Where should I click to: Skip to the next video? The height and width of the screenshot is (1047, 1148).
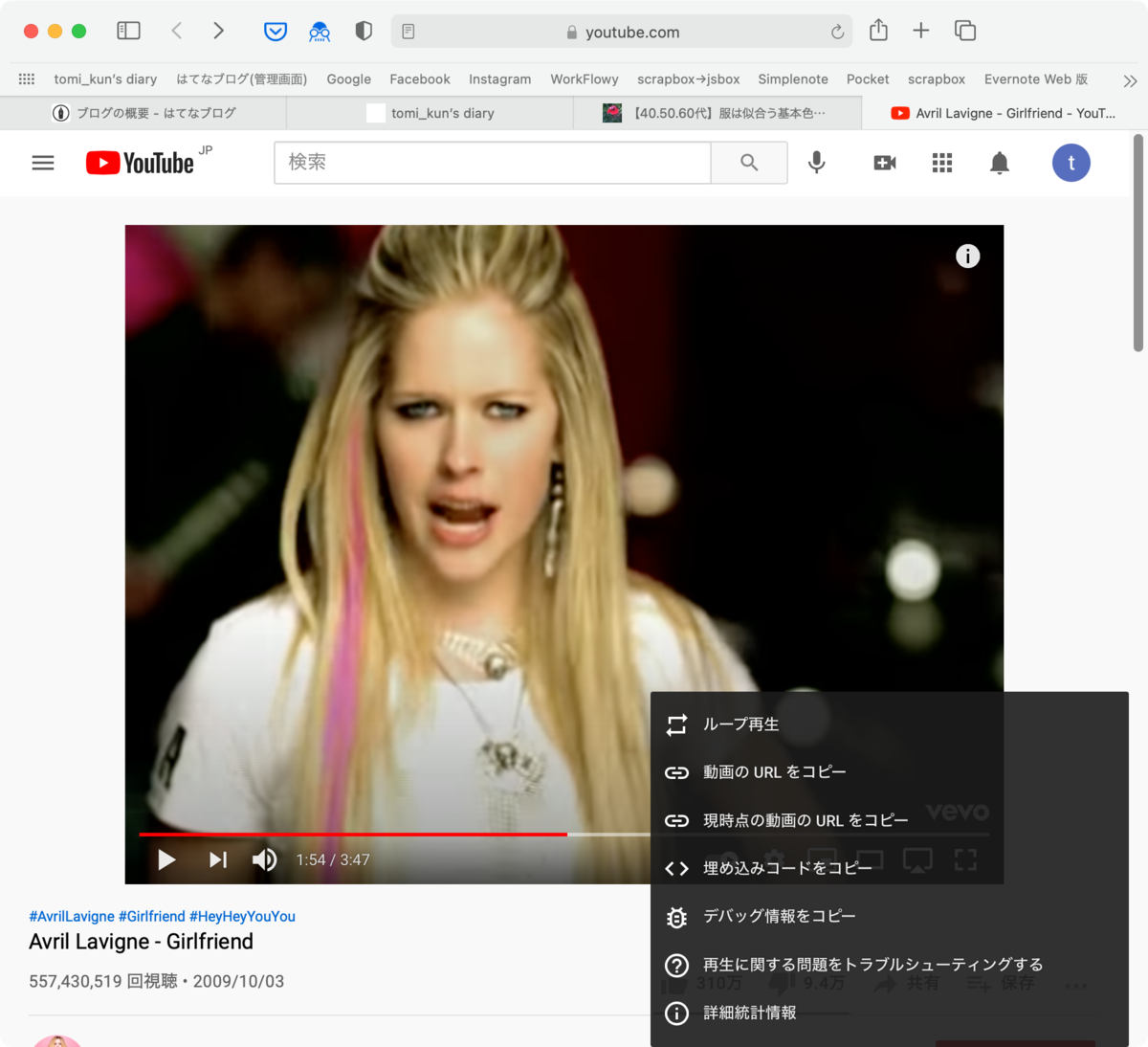point(218,859)
